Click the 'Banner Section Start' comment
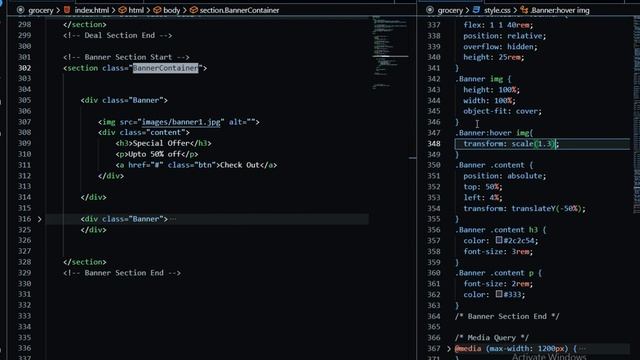 (x=126, y=57)
